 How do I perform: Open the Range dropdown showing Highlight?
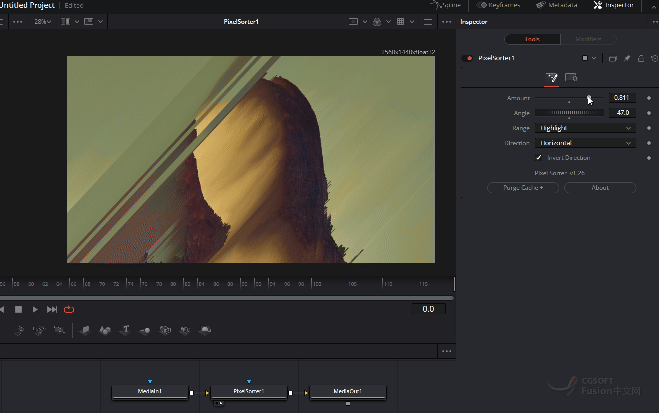tap(585, 128)
